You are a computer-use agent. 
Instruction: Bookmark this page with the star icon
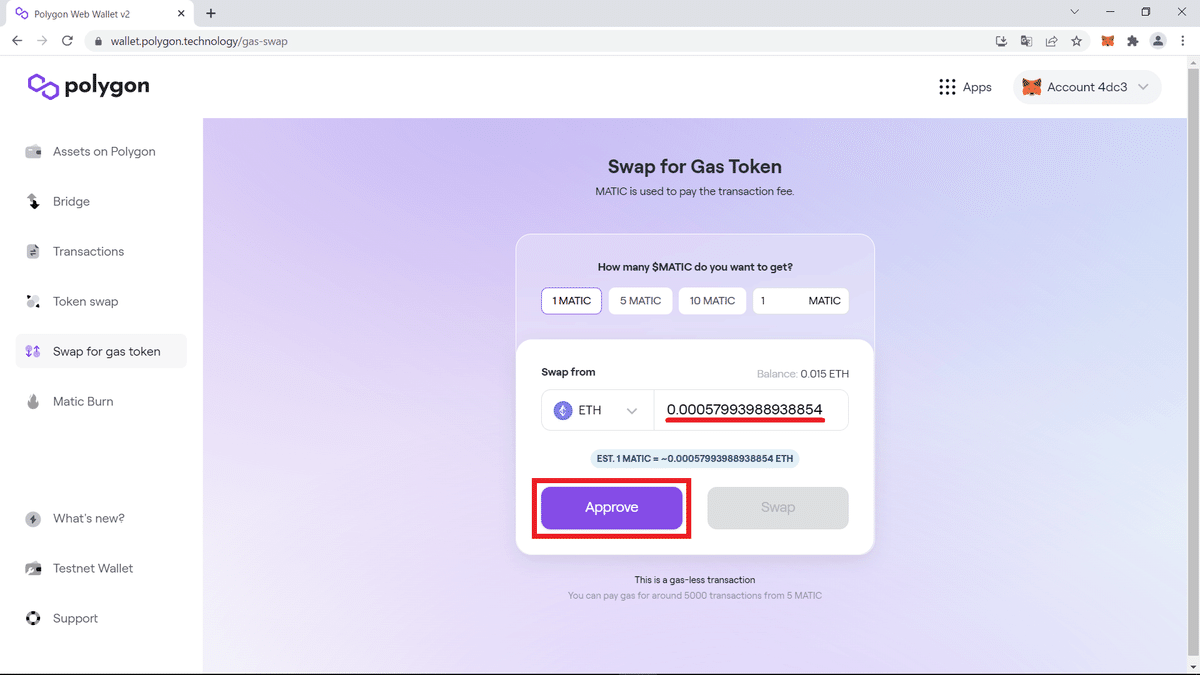click(x=1077, y=41)
